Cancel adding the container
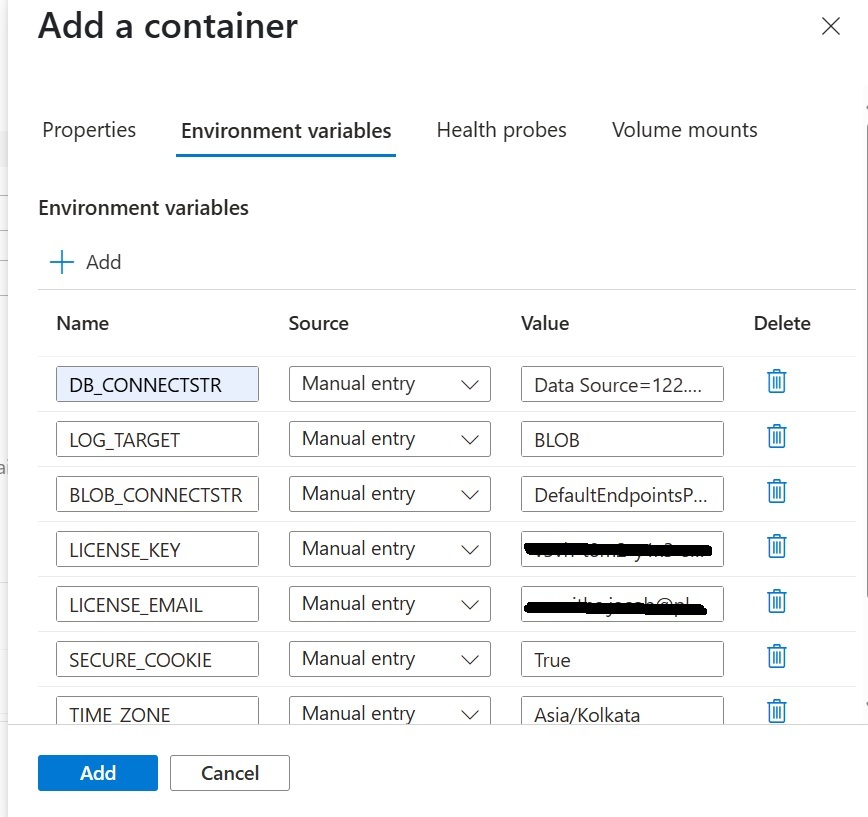This screenshot has height=817, width=868. 229,772
